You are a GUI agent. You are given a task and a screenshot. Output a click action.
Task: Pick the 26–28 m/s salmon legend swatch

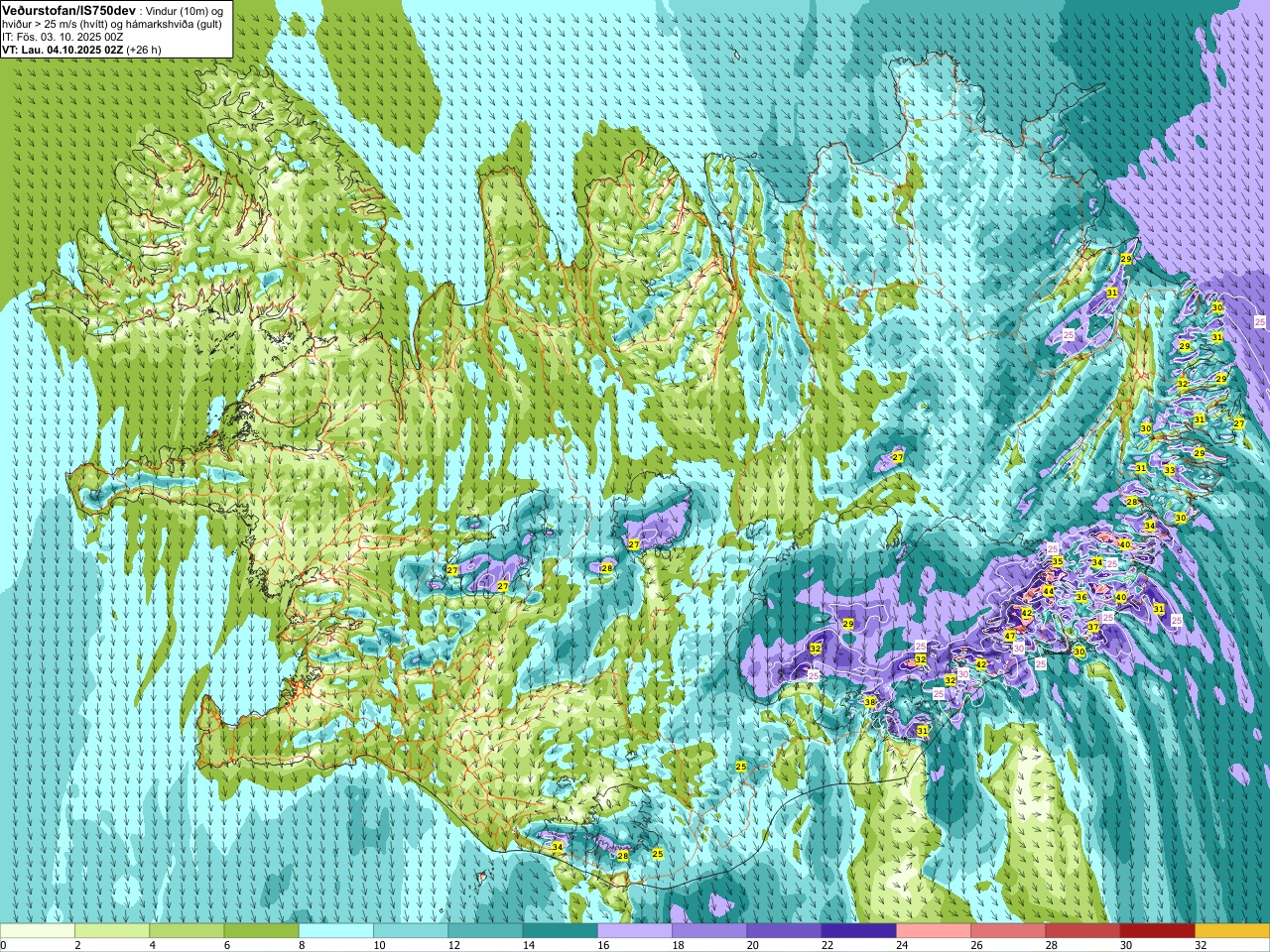click(x=1007, y=931)
